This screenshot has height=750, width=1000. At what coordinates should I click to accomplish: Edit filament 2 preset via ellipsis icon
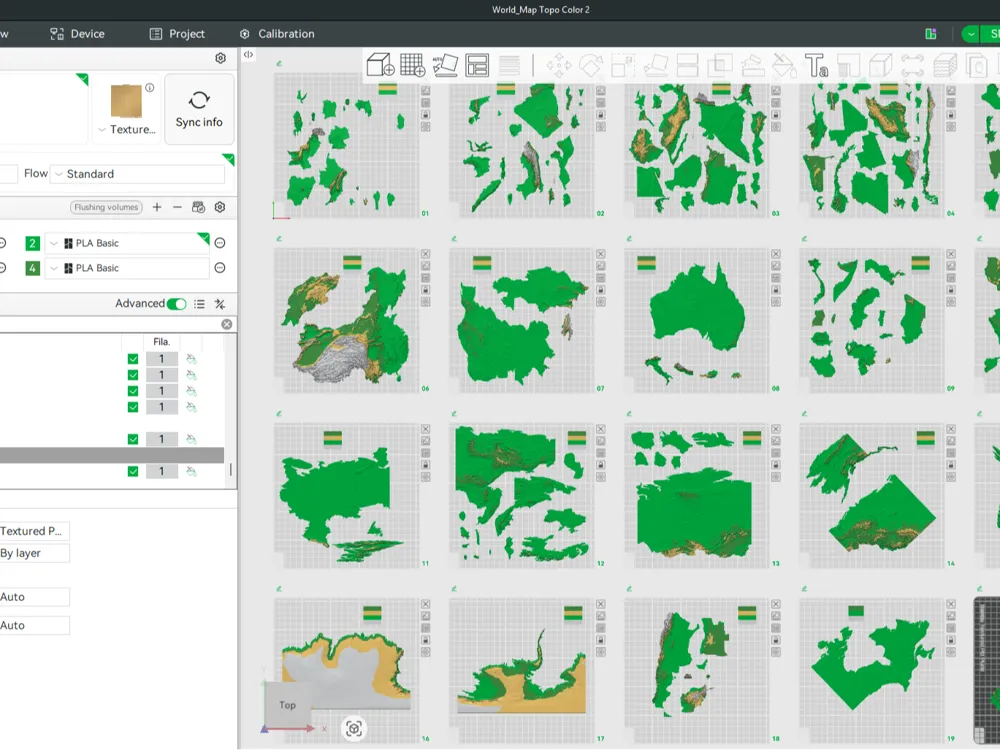[x=220, y=243]
